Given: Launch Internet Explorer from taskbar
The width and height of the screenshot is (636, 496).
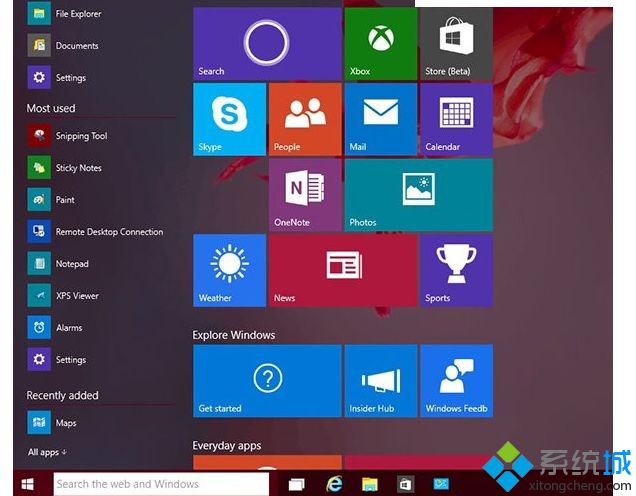Looking at the screenshot, I should (334, 484).
